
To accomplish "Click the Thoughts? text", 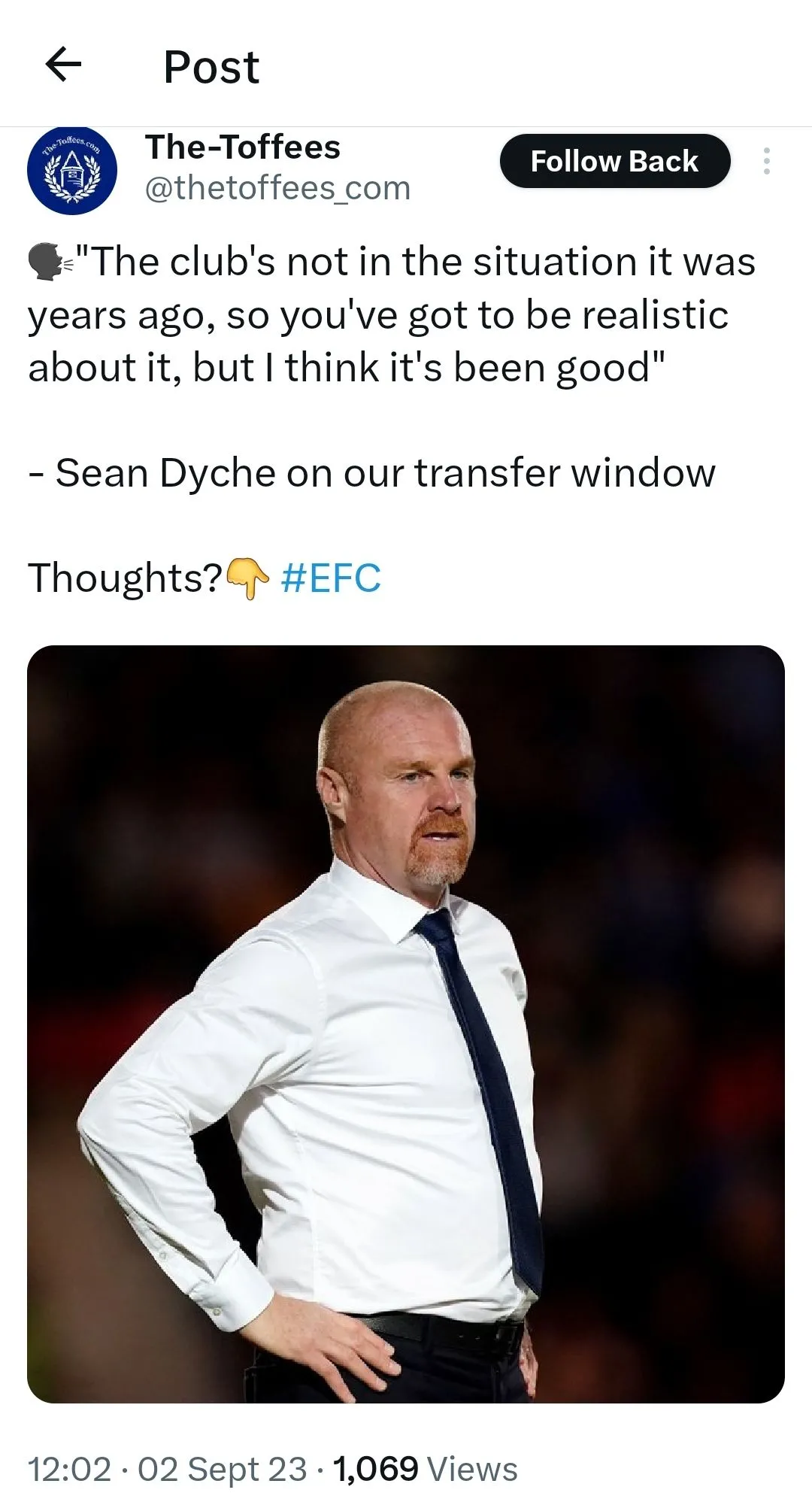I will (x=126, y=578).
